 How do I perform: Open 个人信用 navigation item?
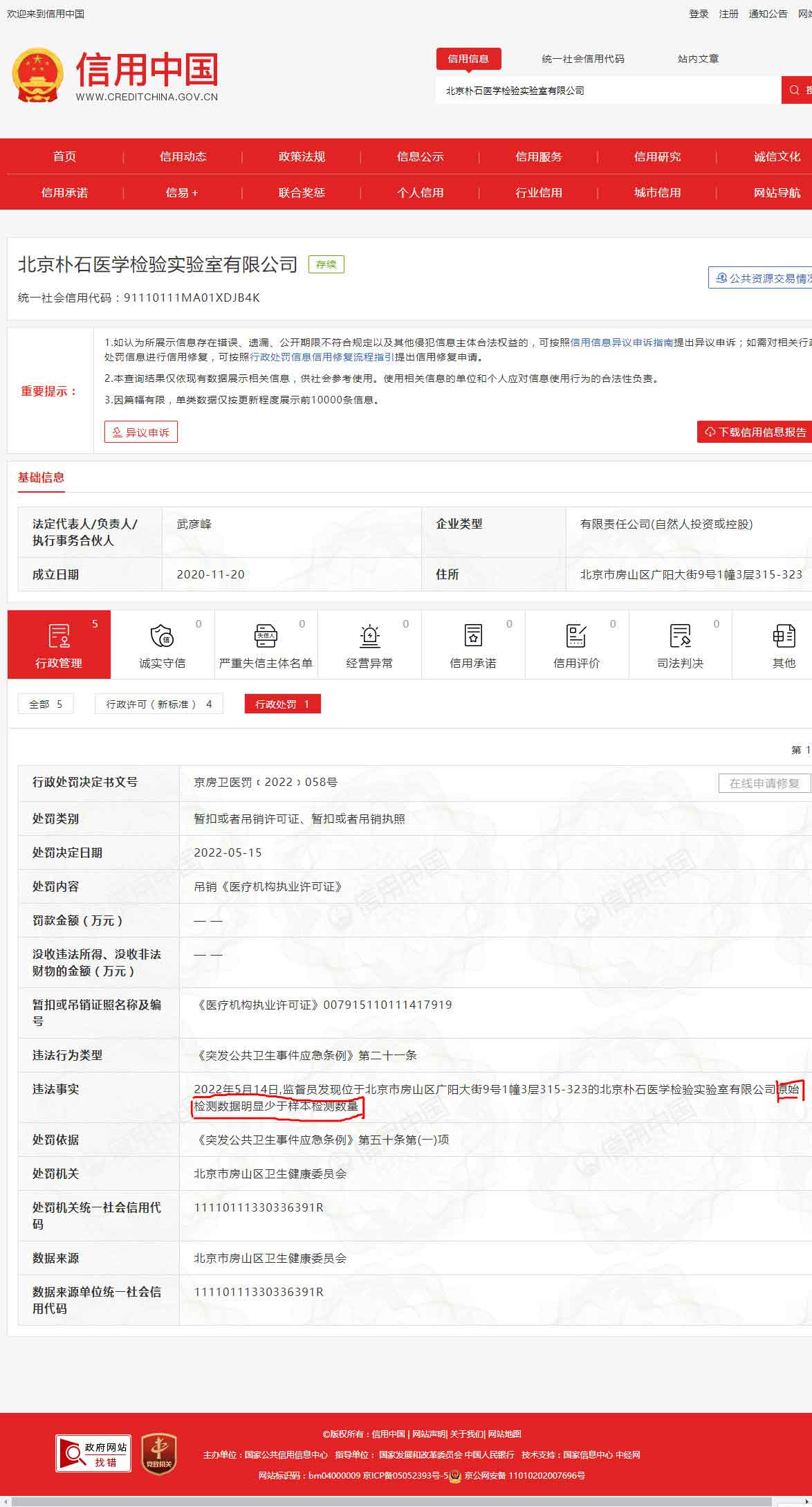point(420,192)
